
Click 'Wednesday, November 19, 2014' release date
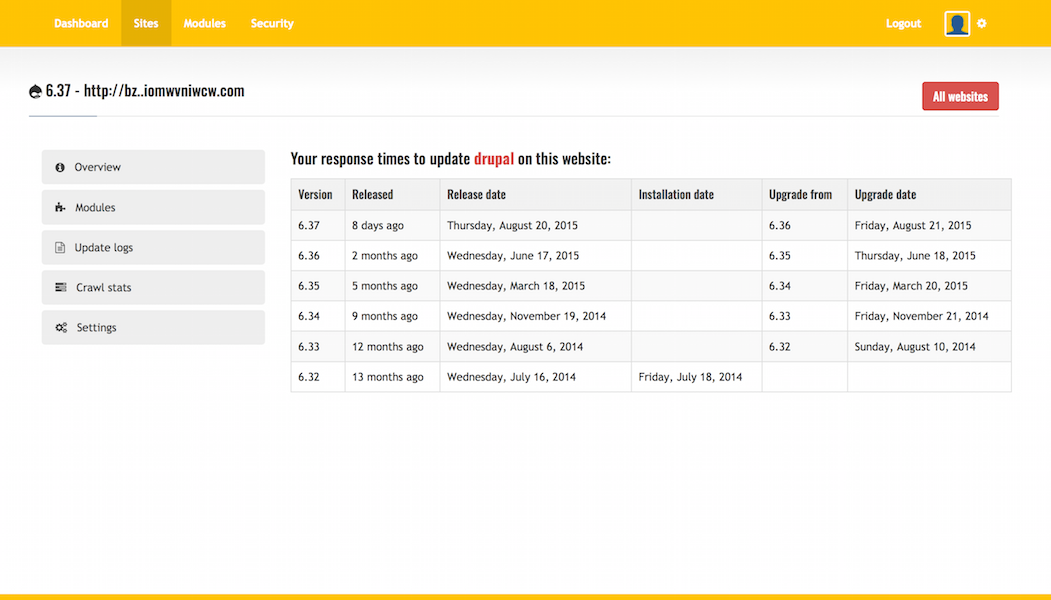point(526,316)
